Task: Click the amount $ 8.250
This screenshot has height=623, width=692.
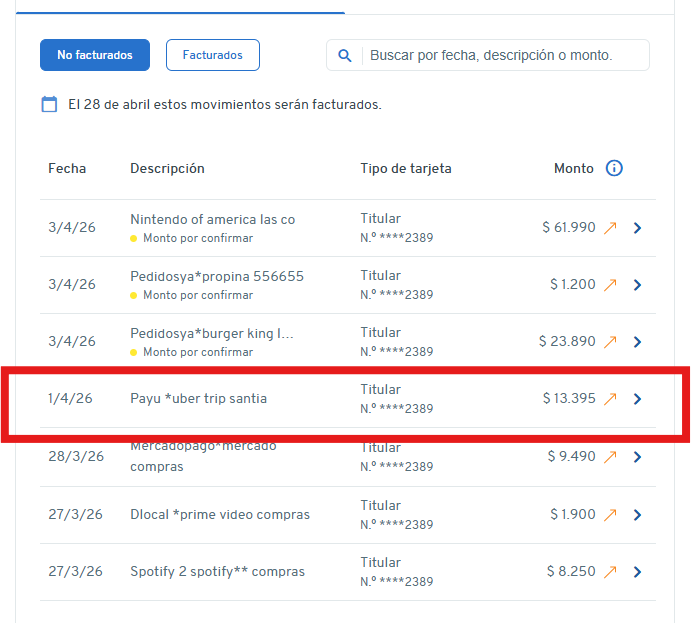Action: point(571,571)
